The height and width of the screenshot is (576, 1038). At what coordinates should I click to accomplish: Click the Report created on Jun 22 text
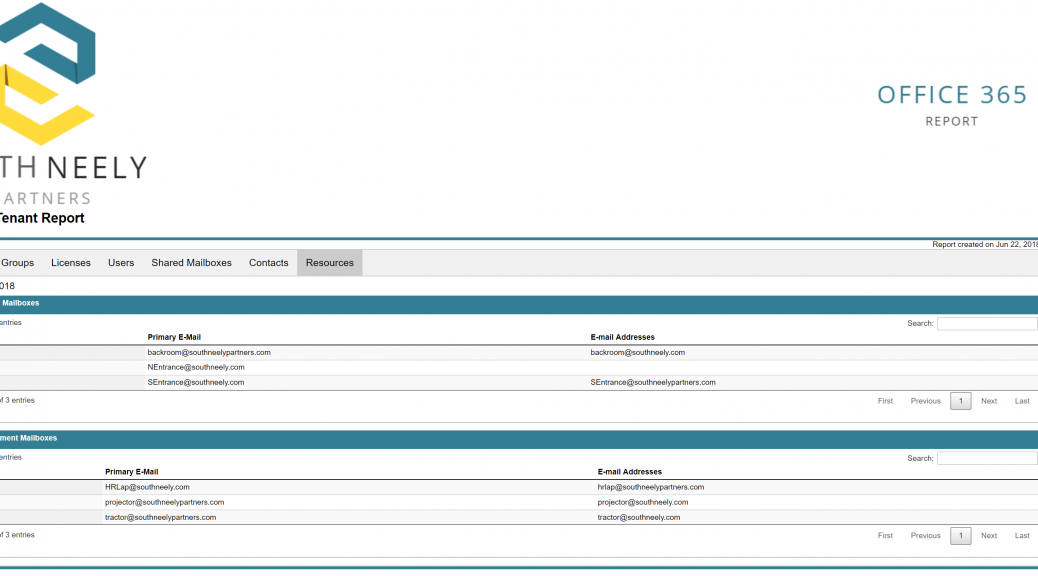point(984,245)
